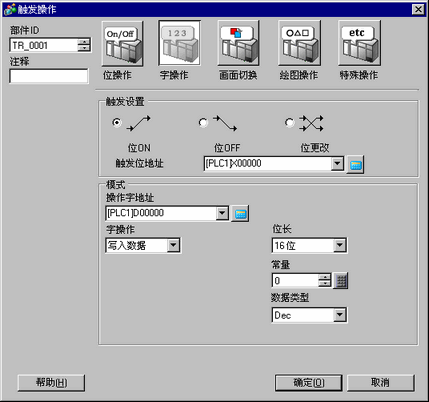Select the 位OFF falling edge radio button
Viewport: 429px width, 402px height.
tap(203, 123)
